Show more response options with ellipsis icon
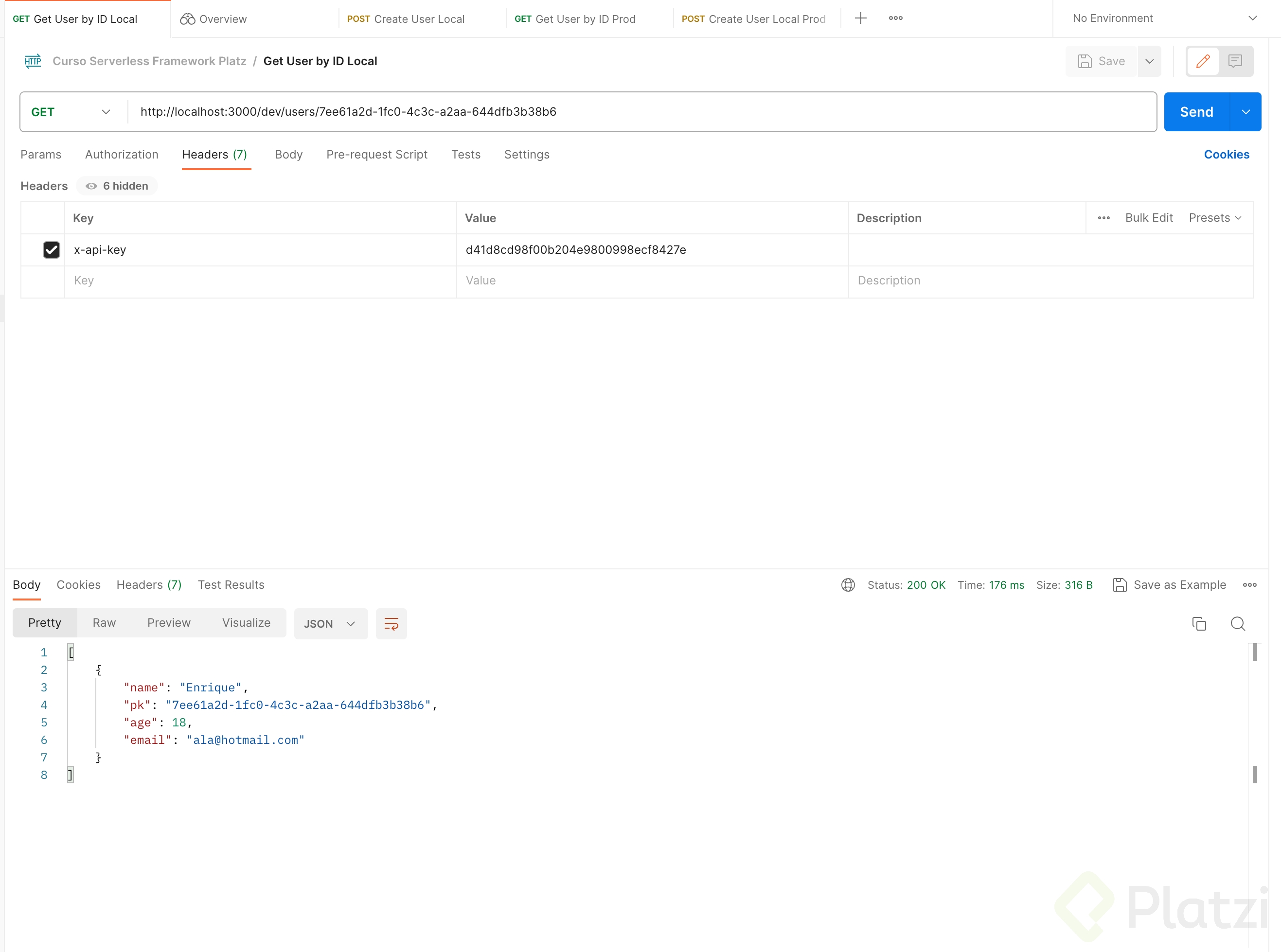 click(1249, 584)
